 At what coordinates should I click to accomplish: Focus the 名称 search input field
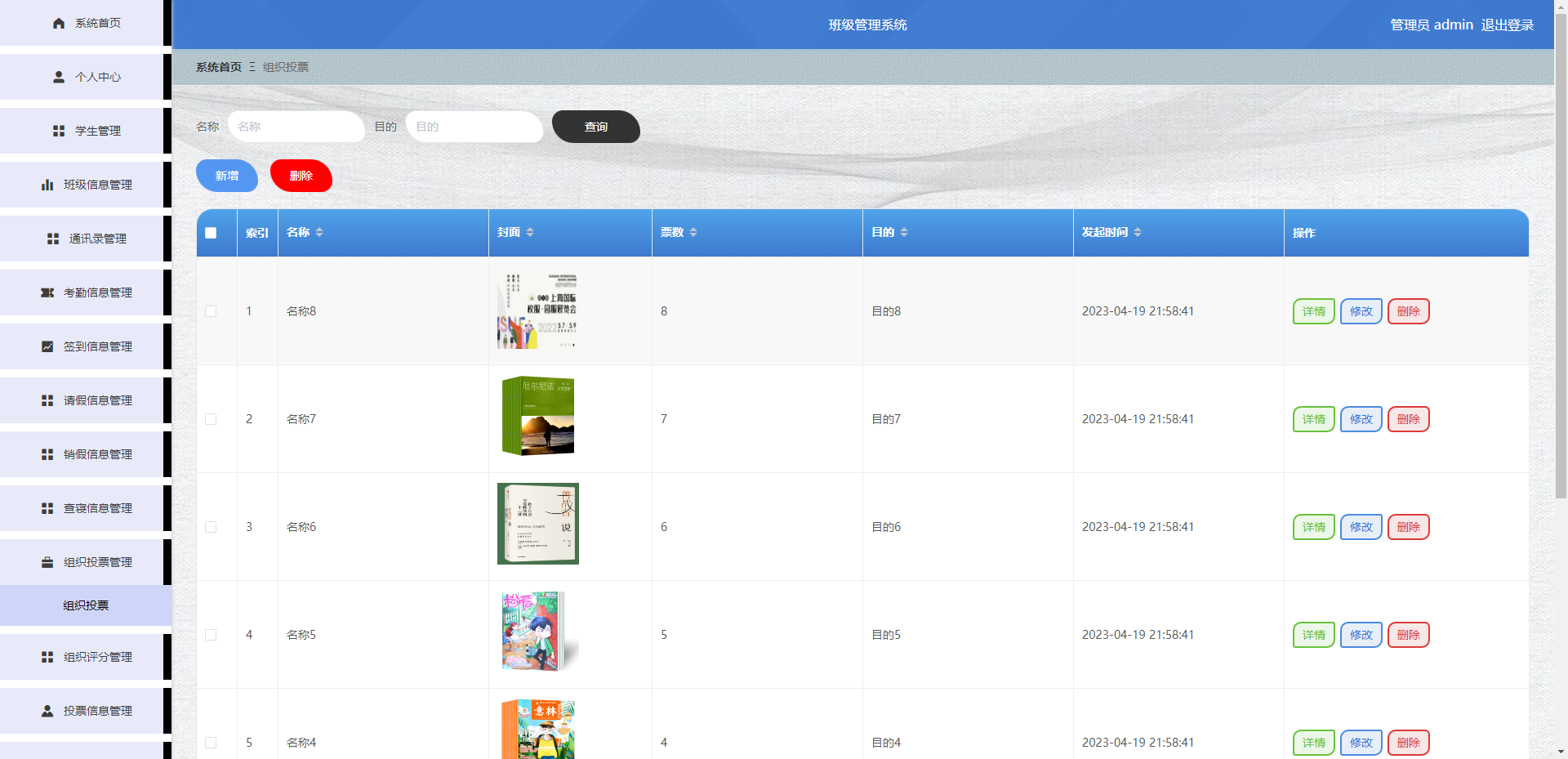tap(296, 127)
